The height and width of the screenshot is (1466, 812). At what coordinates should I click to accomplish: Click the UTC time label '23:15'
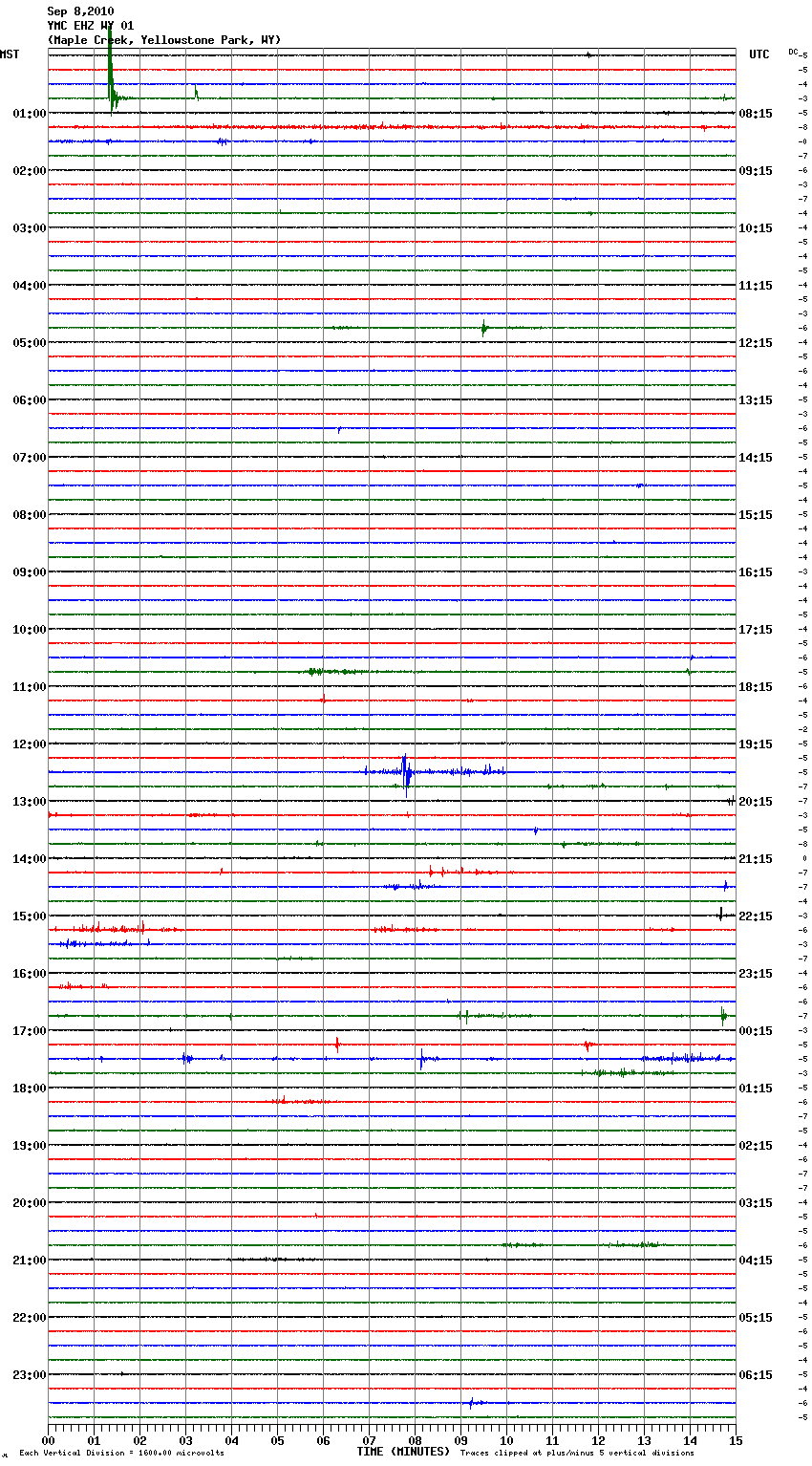[756, 974]
